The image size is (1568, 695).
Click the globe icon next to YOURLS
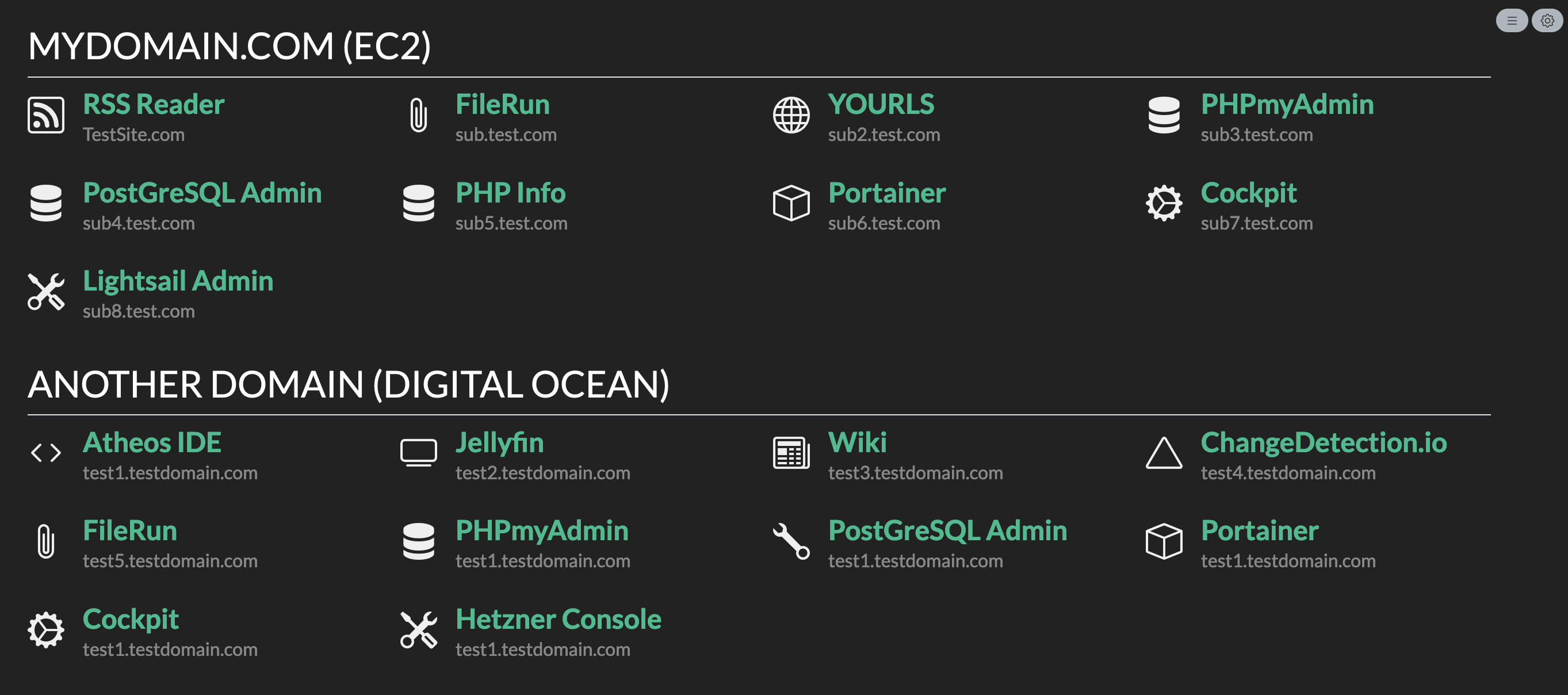click(x=791, y=114)
